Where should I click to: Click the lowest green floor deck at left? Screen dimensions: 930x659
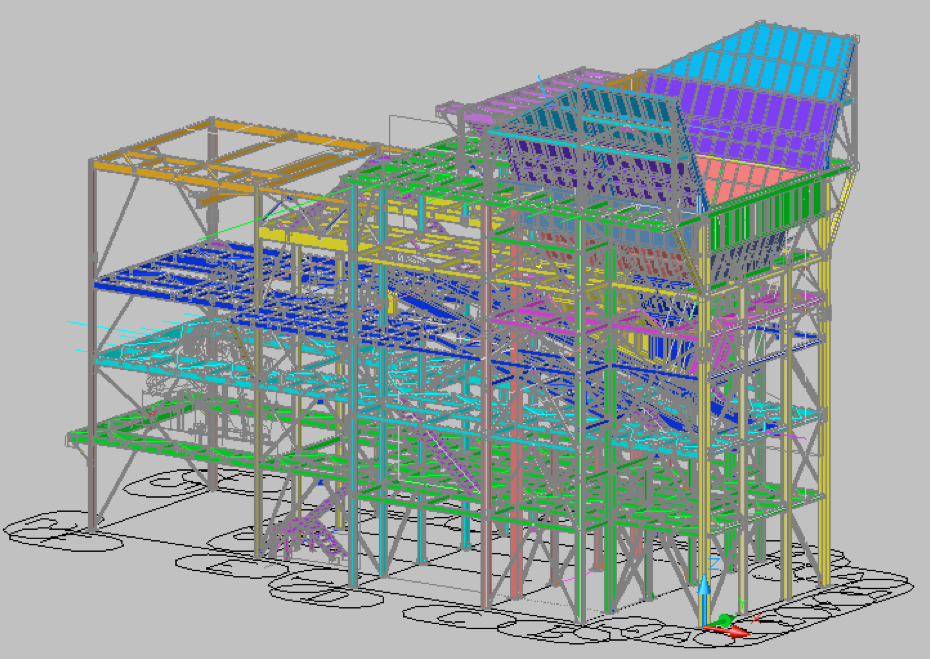[x=120, y=434]
